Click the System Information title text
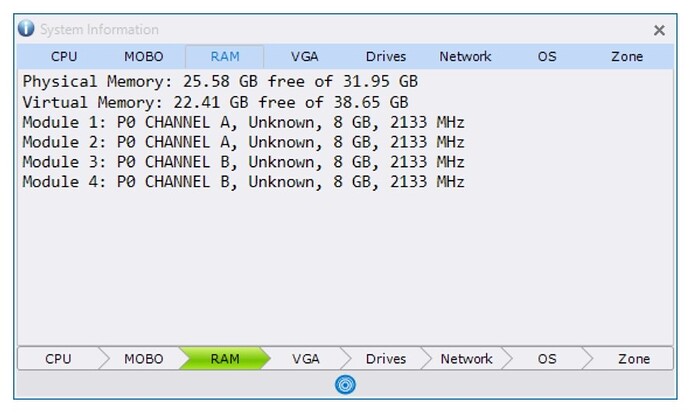Viewport: 690px width, 416px height. coord(99,29)
